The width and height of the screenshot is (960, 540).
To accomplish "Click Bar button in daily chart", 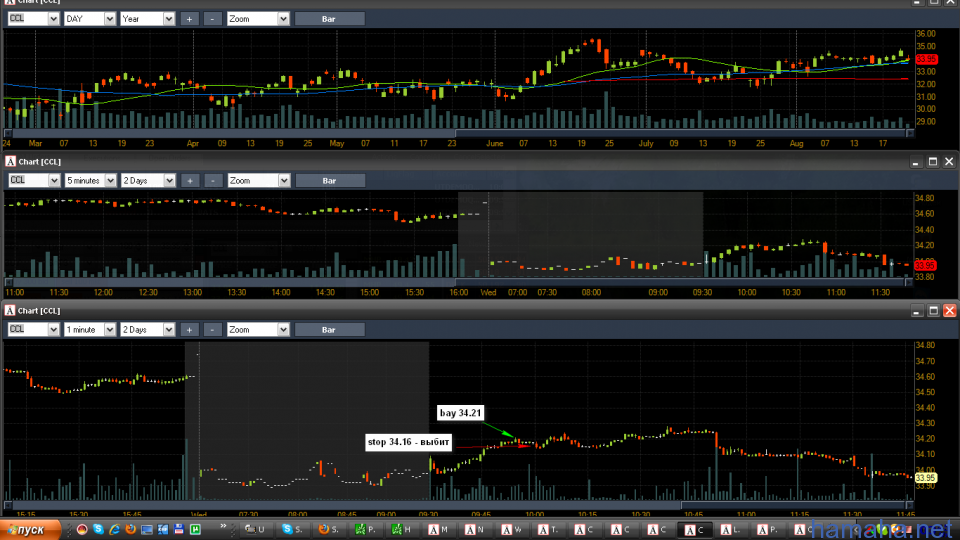I will [x=329, y=19].
